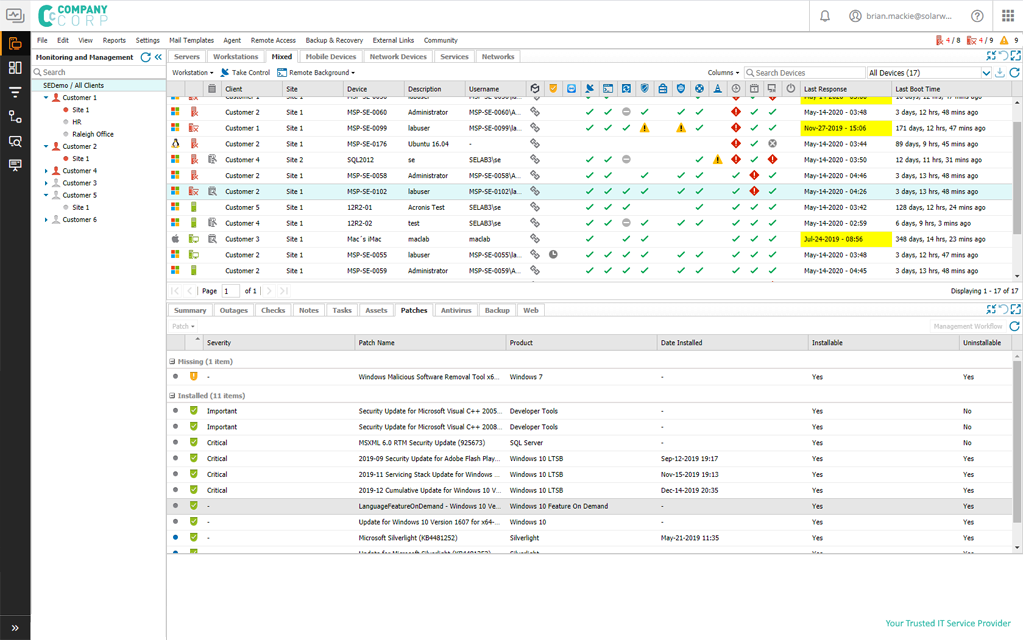This screenshot has height=640, width=1024.
Task: Select the Raleigh Office site
Action: (93, 134)
